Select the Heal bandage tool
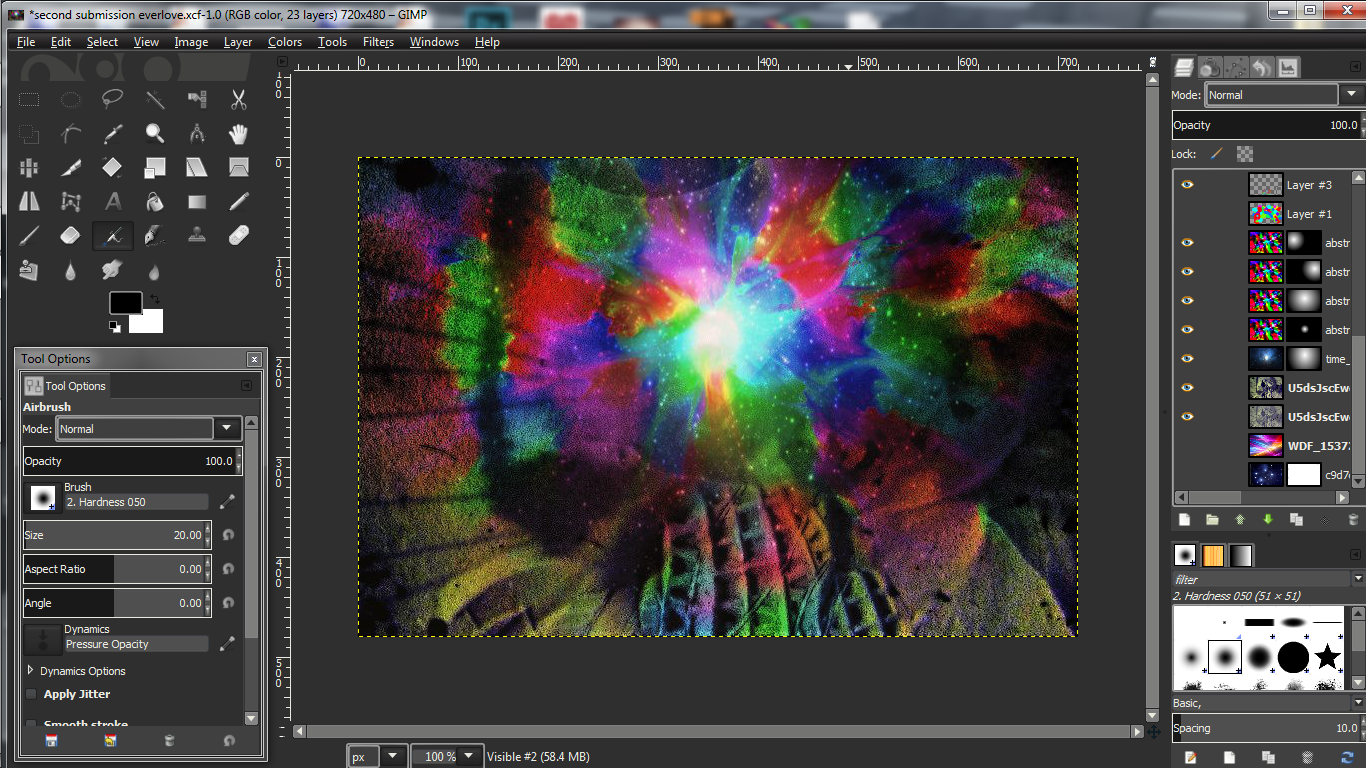 (238, 236)
